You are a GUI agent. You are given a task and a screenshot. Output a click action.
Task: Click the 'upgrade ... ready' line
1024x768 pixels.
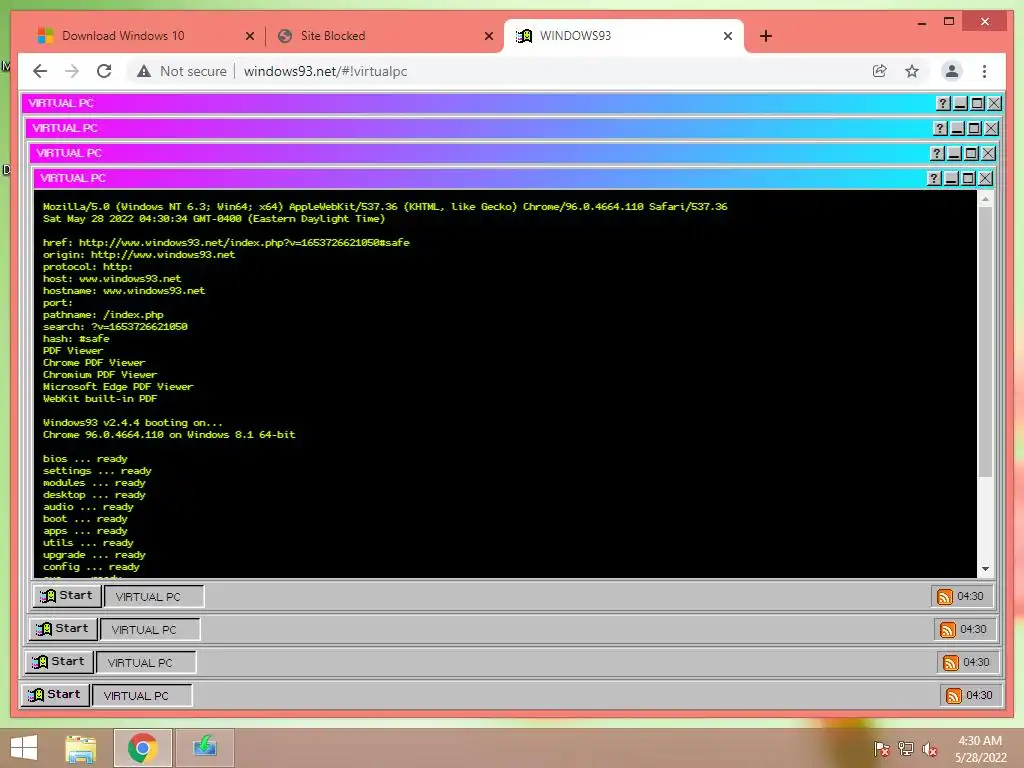tap(94, 554)
